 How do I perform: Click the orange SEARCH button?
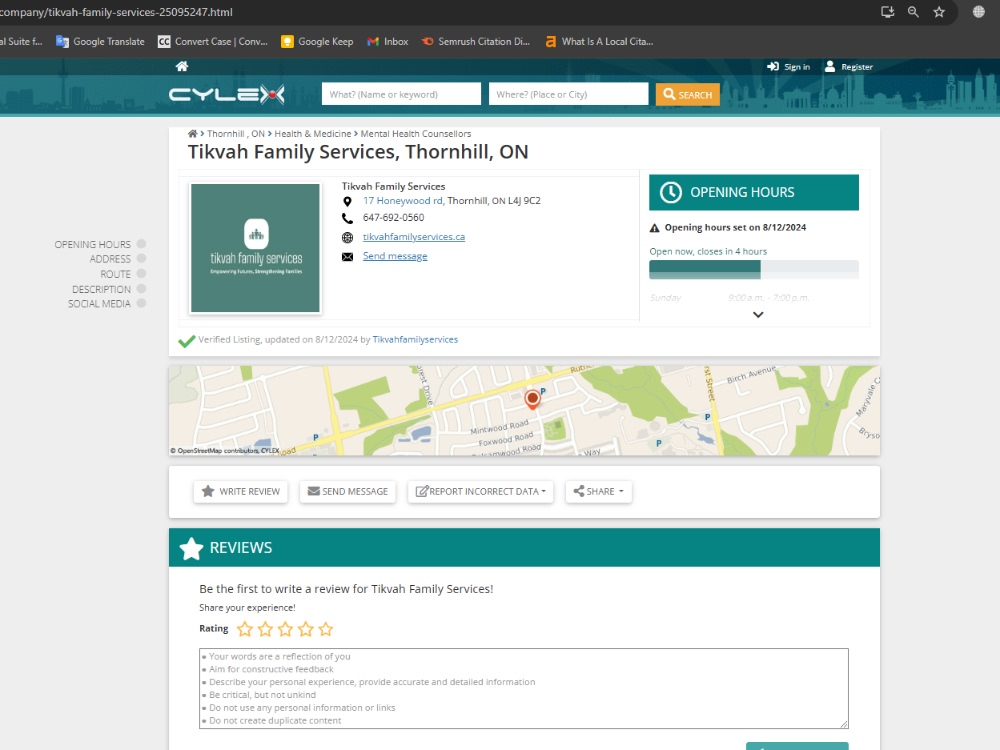point(688,94)
